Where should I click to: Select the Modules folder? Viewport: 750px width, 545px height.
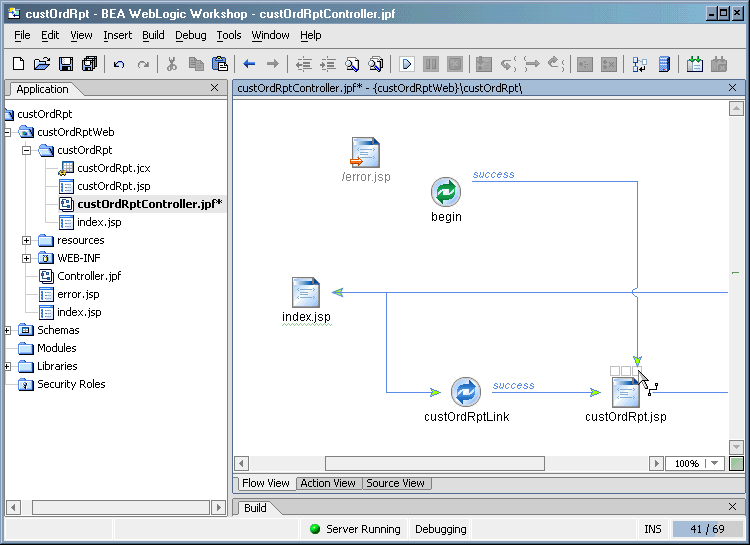point(56,348)
